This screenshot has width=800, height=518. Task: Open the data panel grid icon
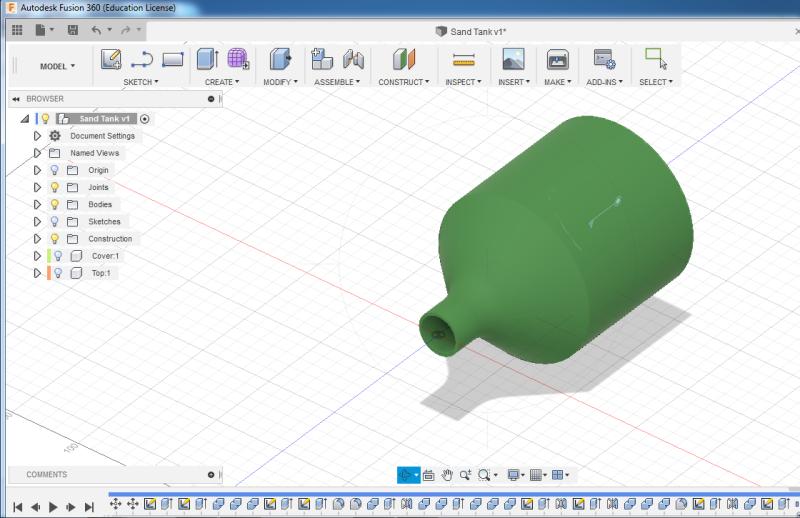[x=17, y=30]
